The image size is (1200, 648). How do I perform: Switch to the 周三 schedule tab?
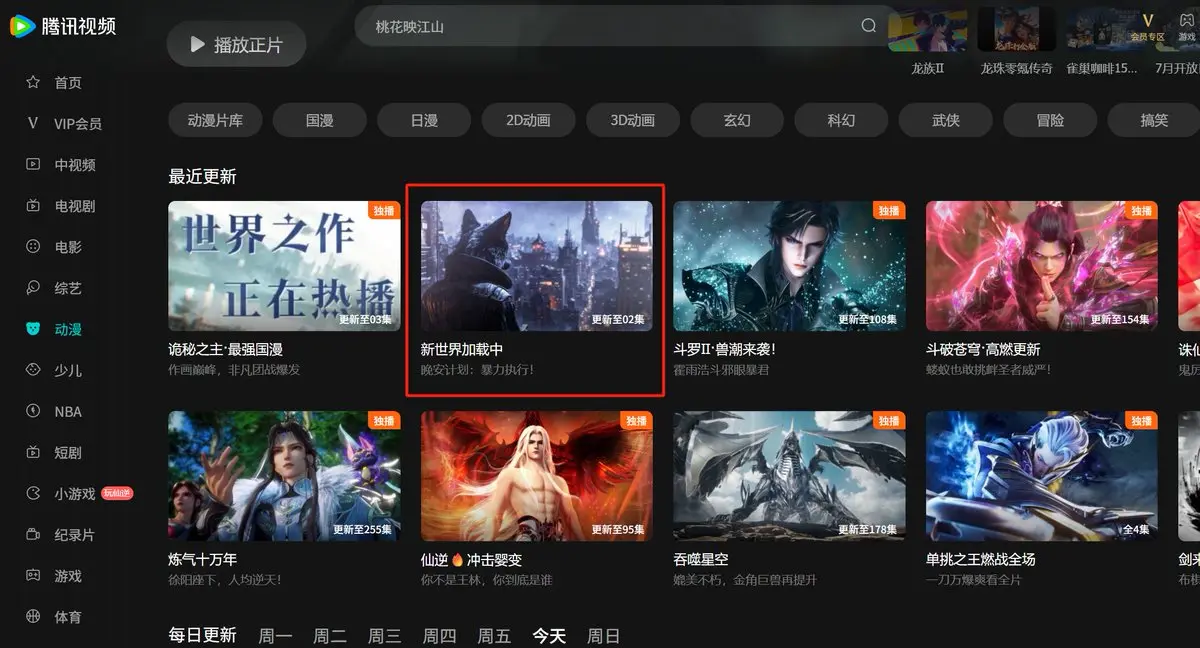tap(385, 635)
